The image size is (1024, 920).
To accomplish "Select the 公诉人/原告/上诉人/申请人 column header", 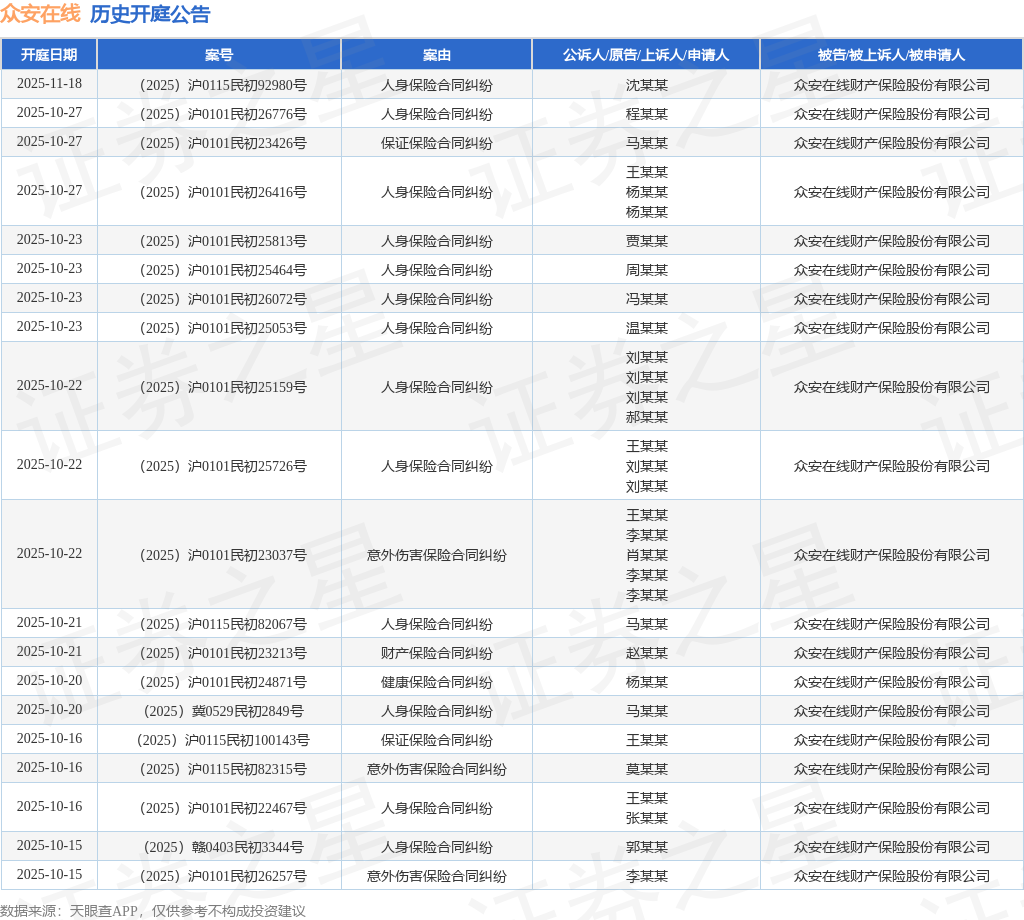I will coord(646,55).
